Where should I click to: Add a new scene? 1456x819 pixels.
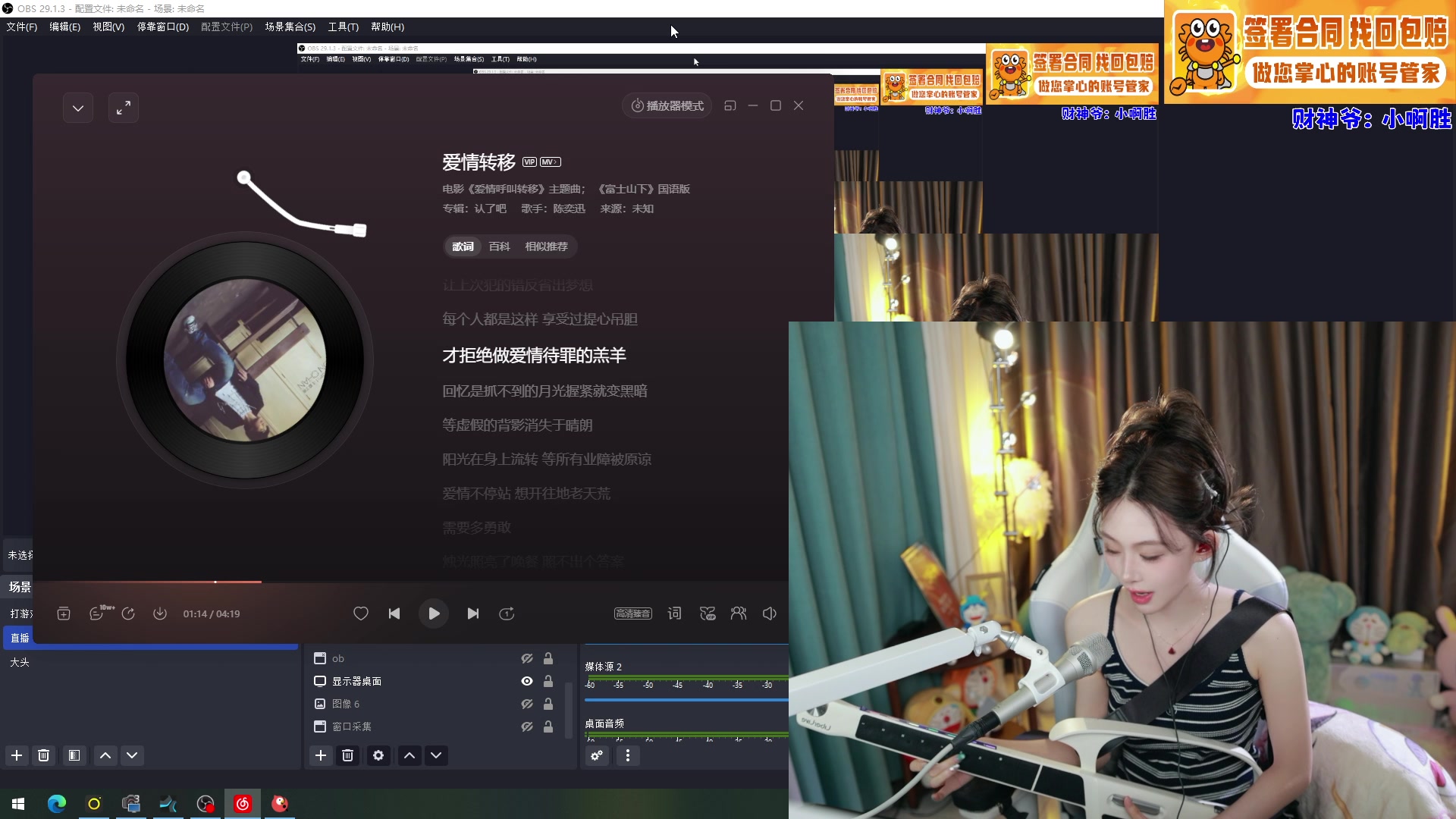pos(17,755)
